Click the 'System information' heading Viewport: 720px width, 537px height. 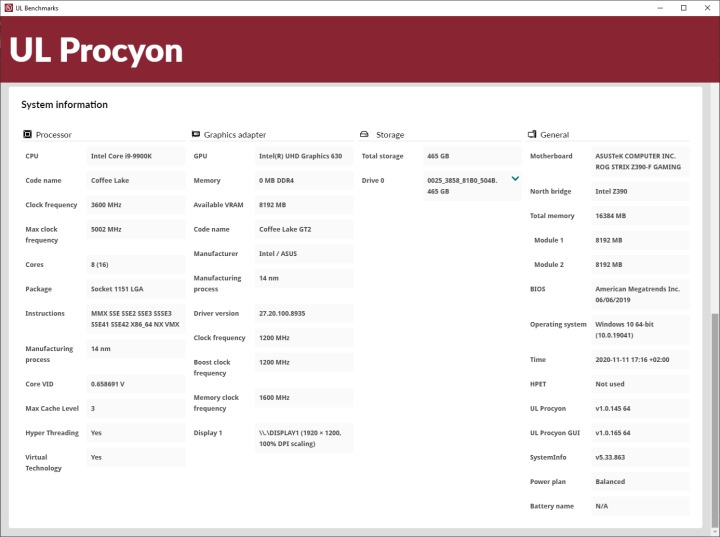[x=64, y=105]
